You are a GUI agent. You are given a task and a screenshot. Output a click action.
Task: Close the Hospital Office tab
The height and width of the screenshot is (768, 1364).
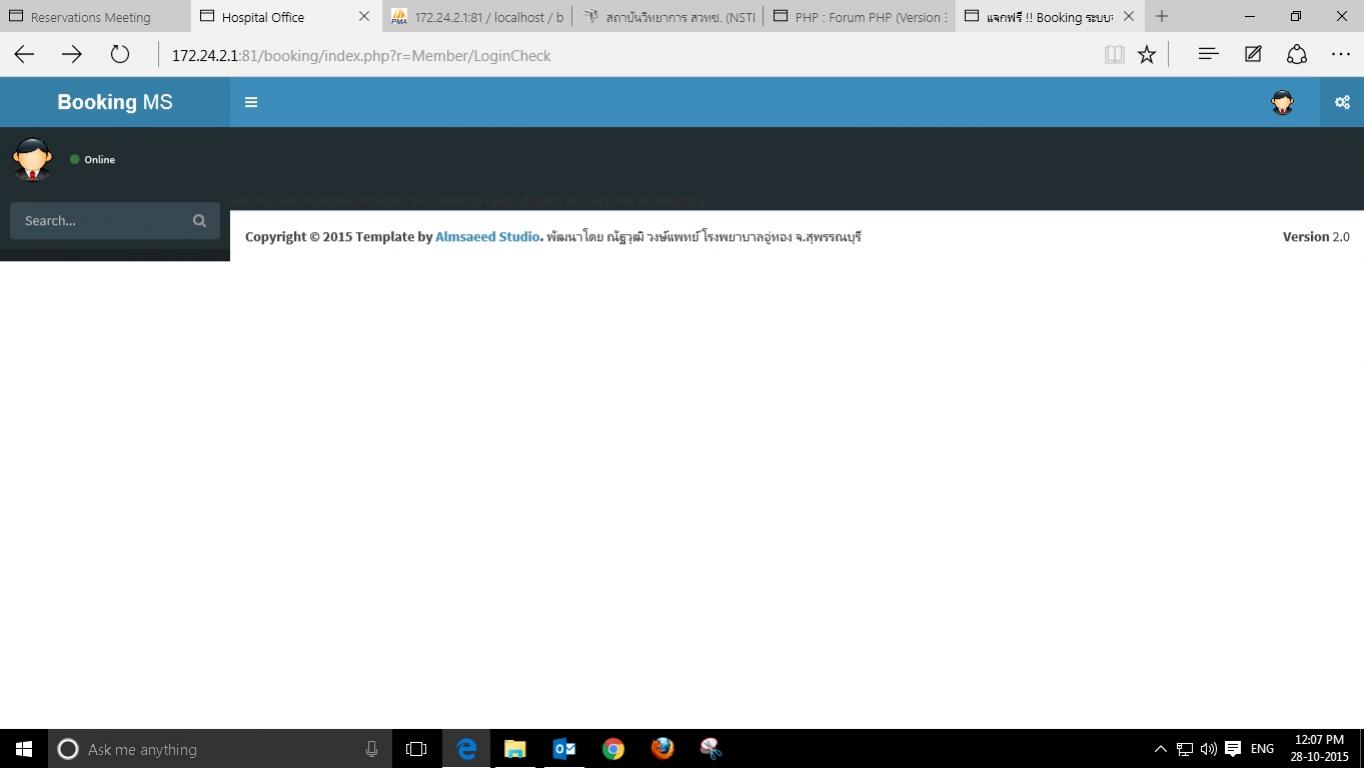click(x=364, y=17)
